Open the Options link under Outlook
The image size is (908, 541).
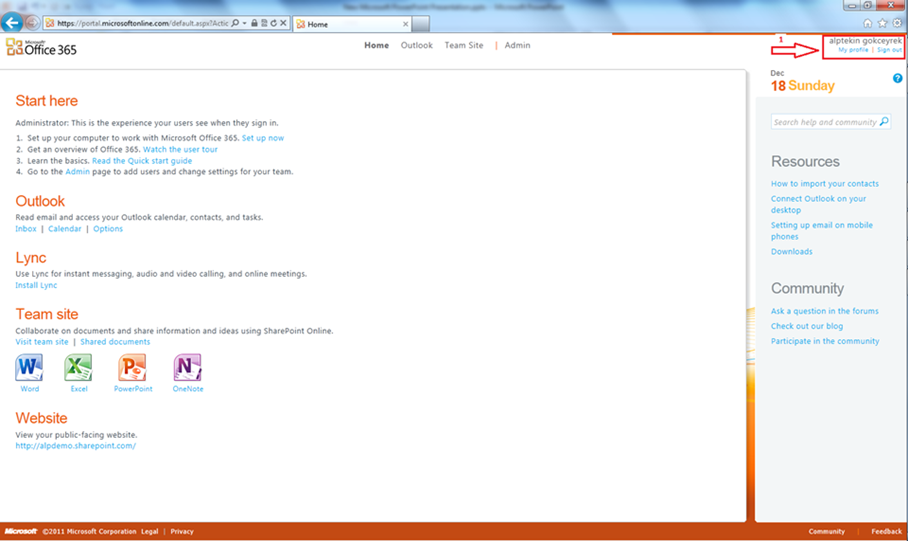(x=108, y=229)
